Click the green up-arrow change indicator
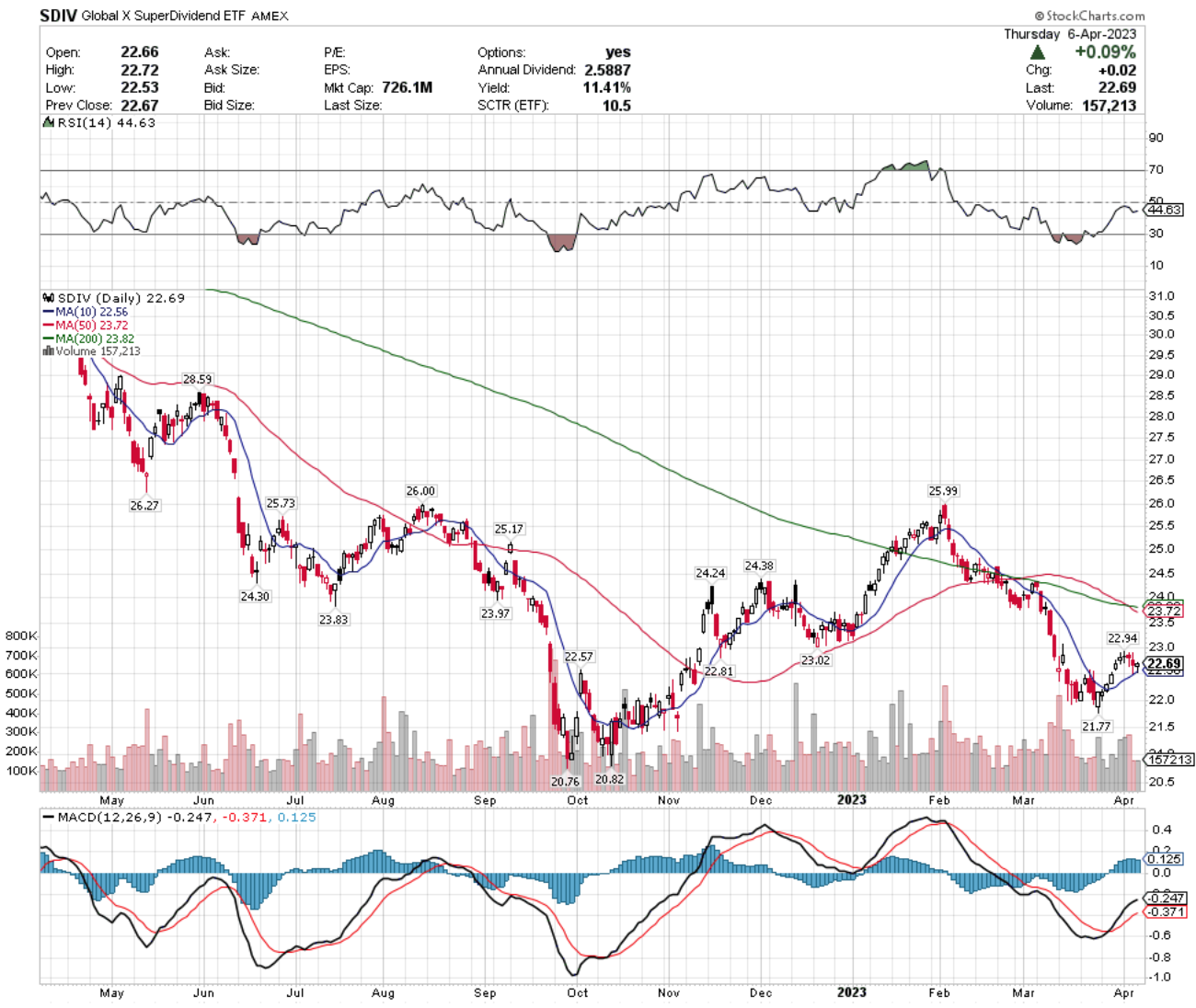 pyautogui.click(x=1038, y=52)
